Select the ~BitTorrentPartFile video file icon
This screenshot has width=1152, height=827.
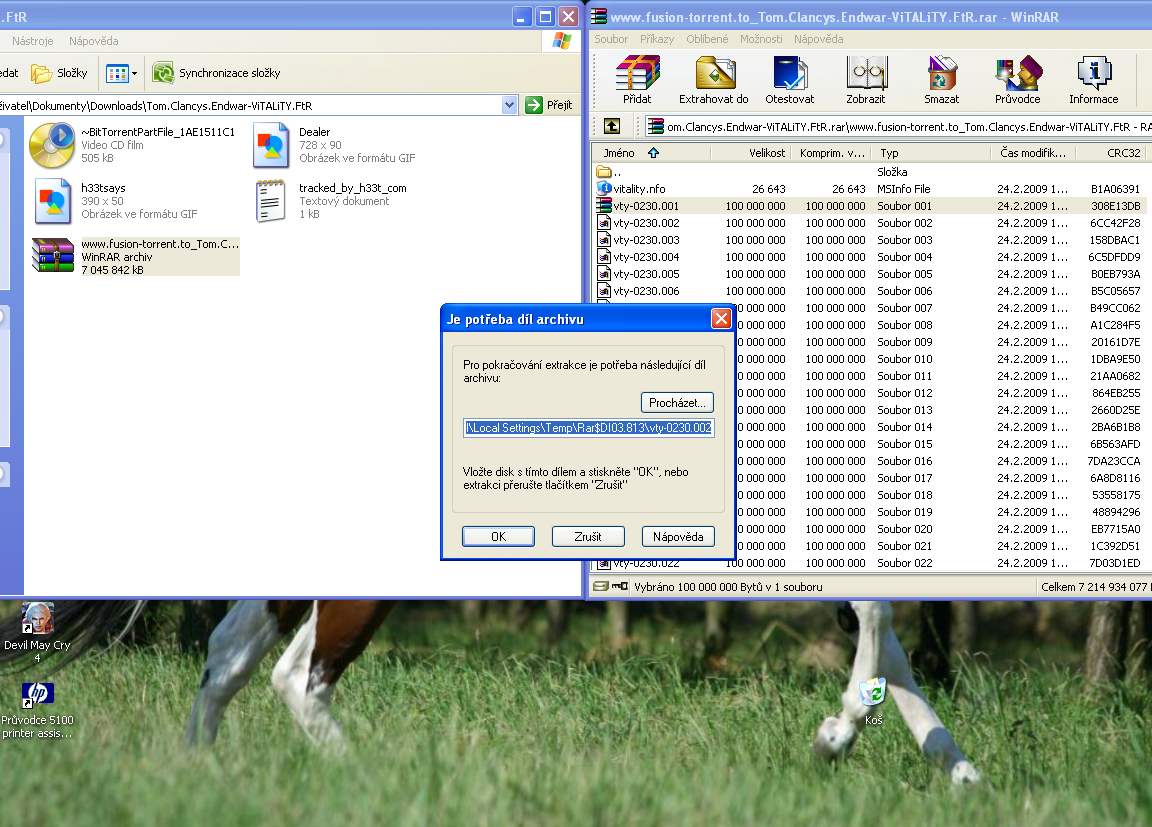click(51, 144)
